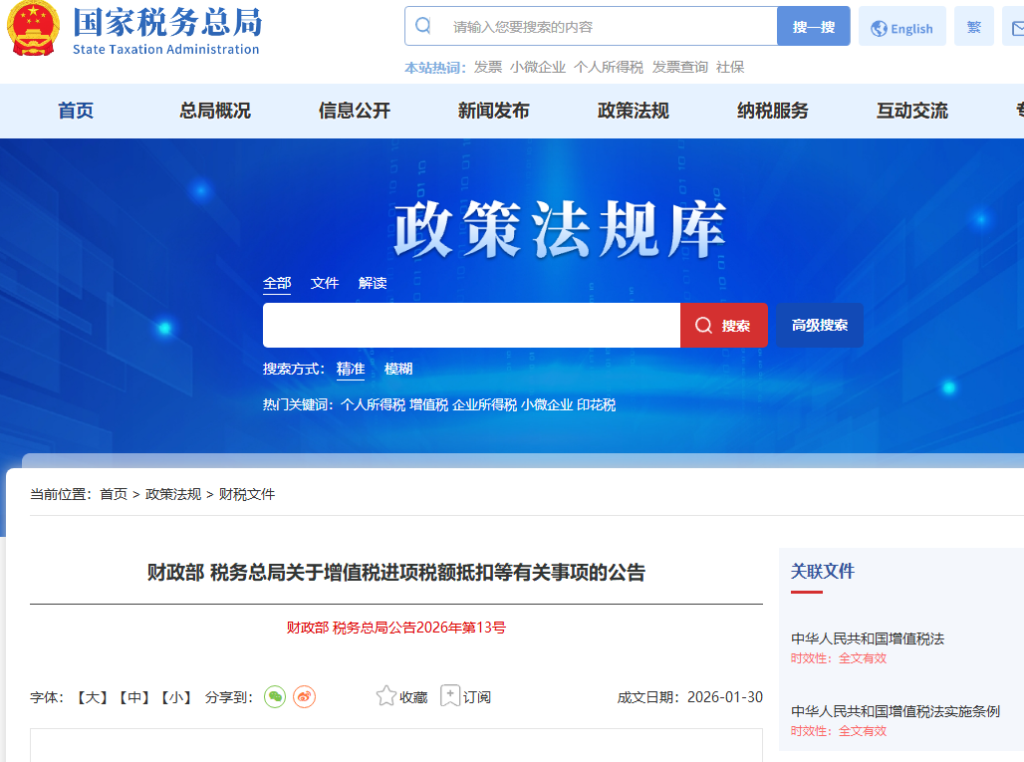The image size is (1024, 762).
Task: Click the star 收藏 favorite icon
Action: (x=387, y=696)
